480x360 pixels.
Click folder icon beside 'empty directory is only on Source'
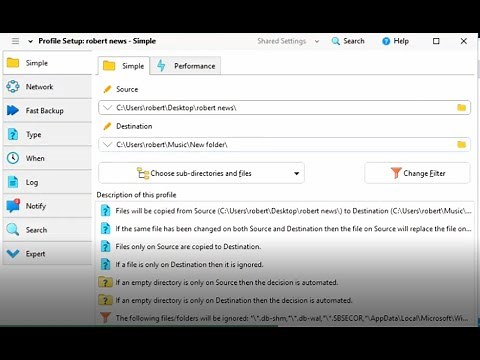[105, 282]
